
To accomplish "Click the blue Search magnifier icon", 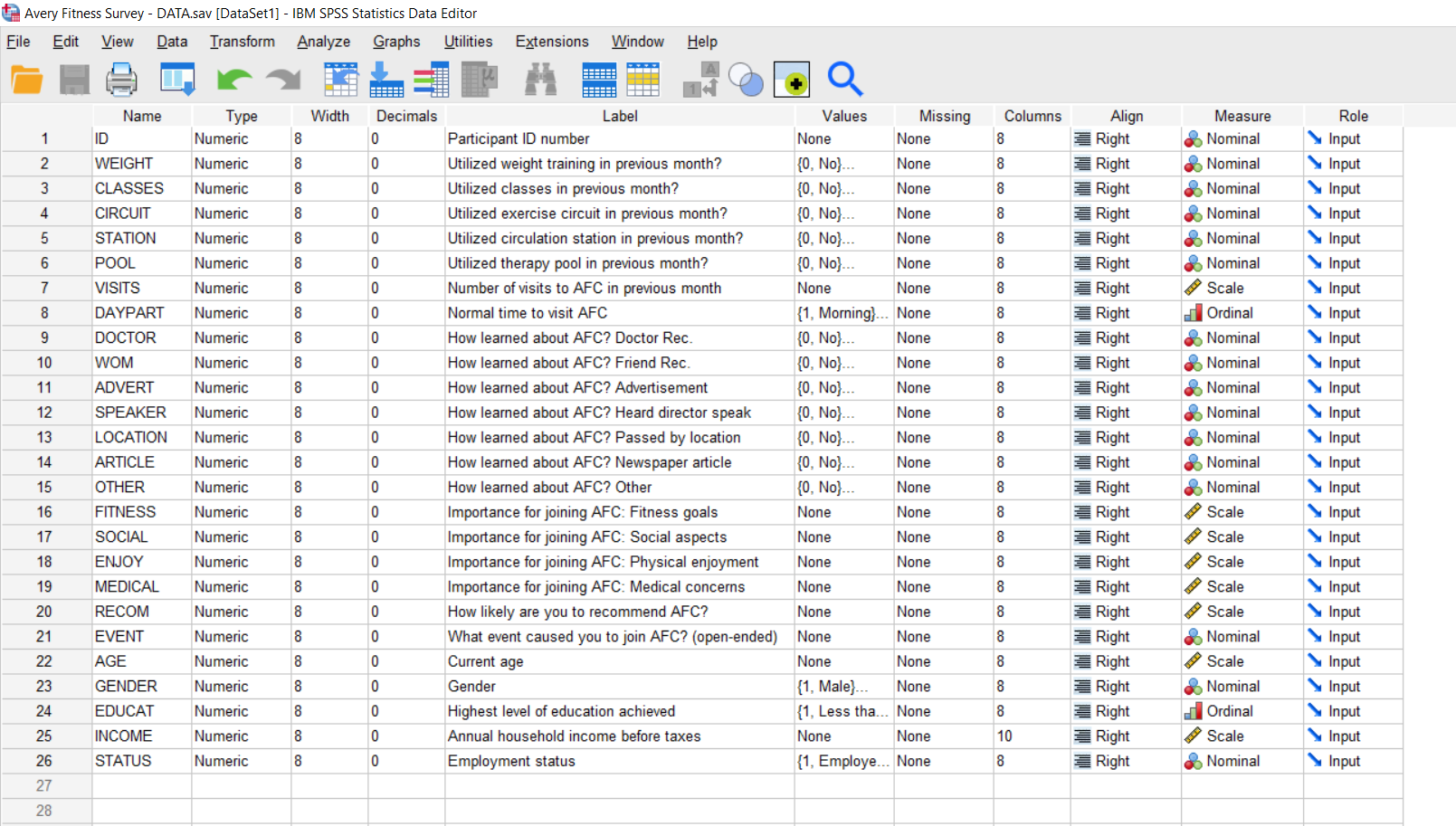I will (845, 80).
